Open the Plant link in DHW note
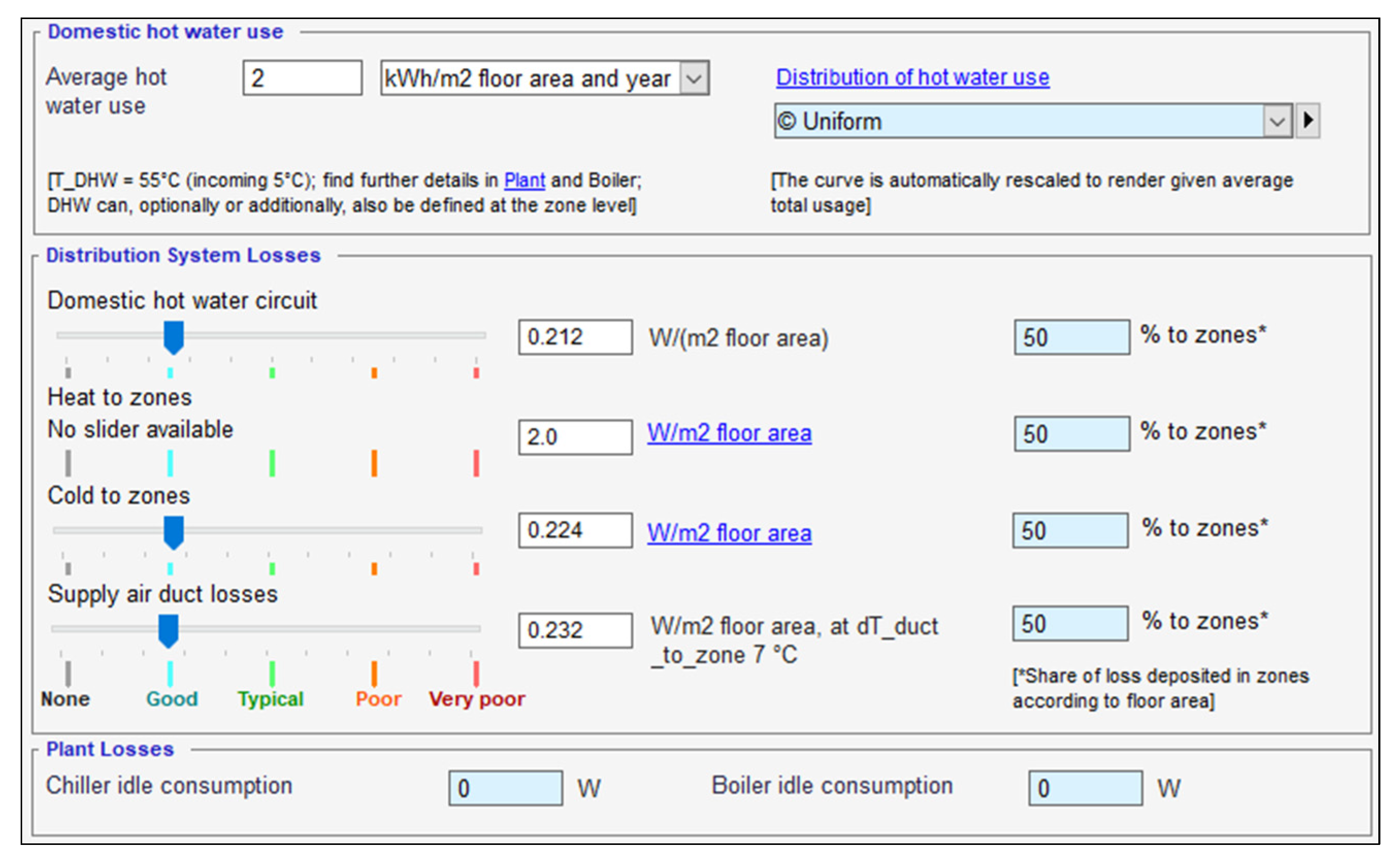Viewport: 1400px width, 864px height. tap(524, 180)
